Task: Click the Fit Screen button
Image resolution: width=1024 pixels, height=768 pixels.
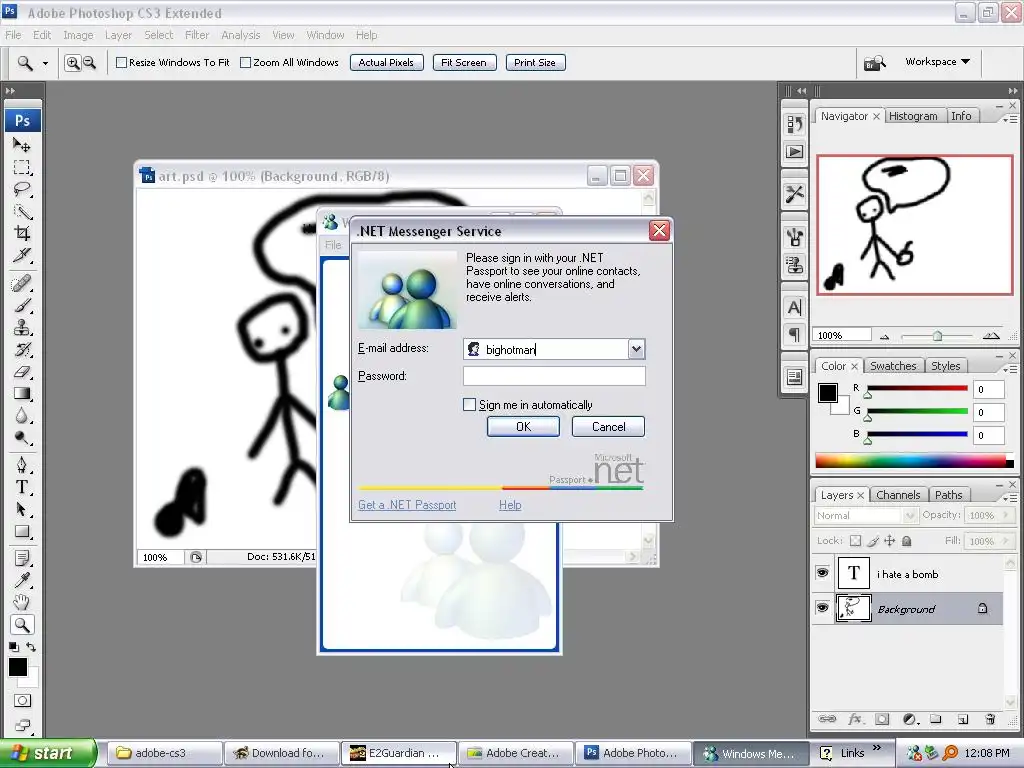Action: pos(464,63)
